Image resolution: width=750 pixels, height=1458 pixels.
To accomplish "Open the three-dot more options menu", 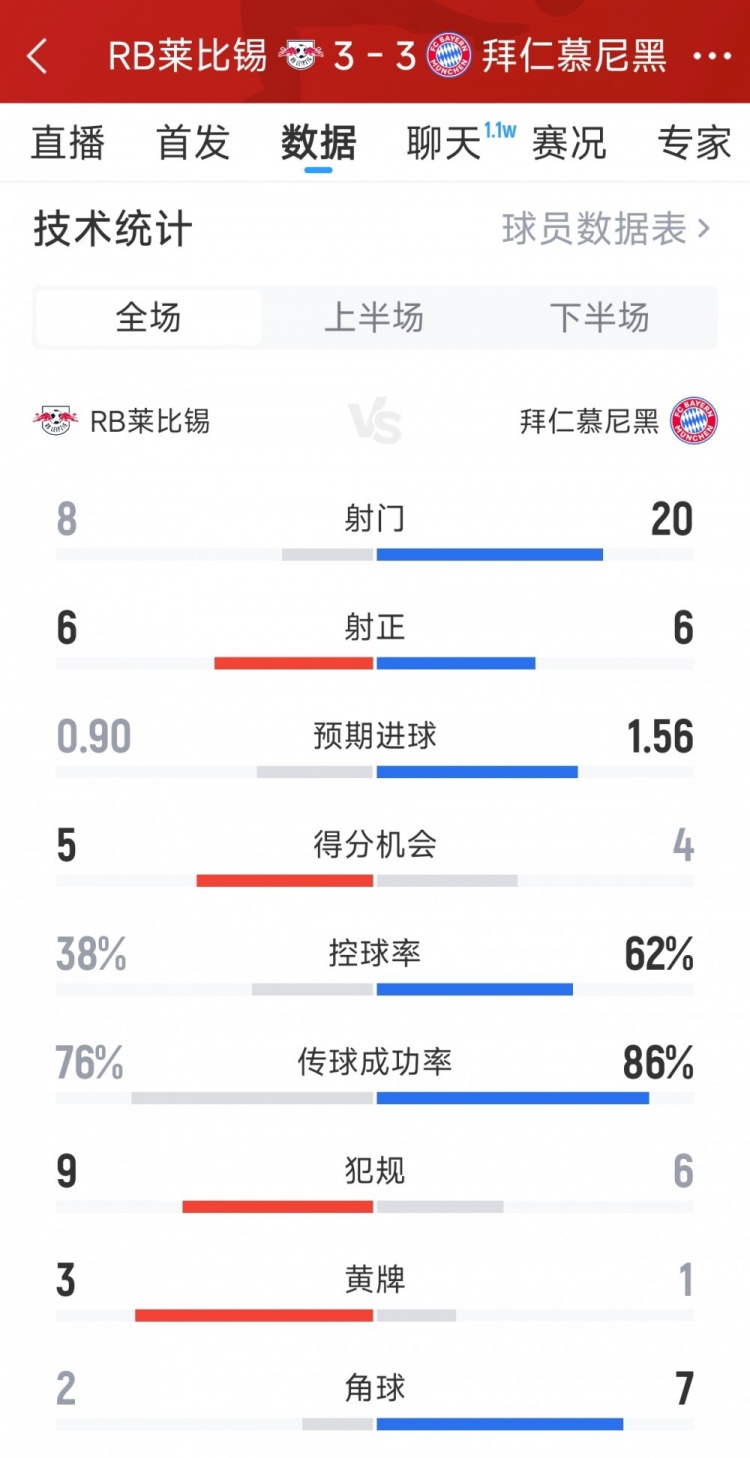I will pos(712,56).
